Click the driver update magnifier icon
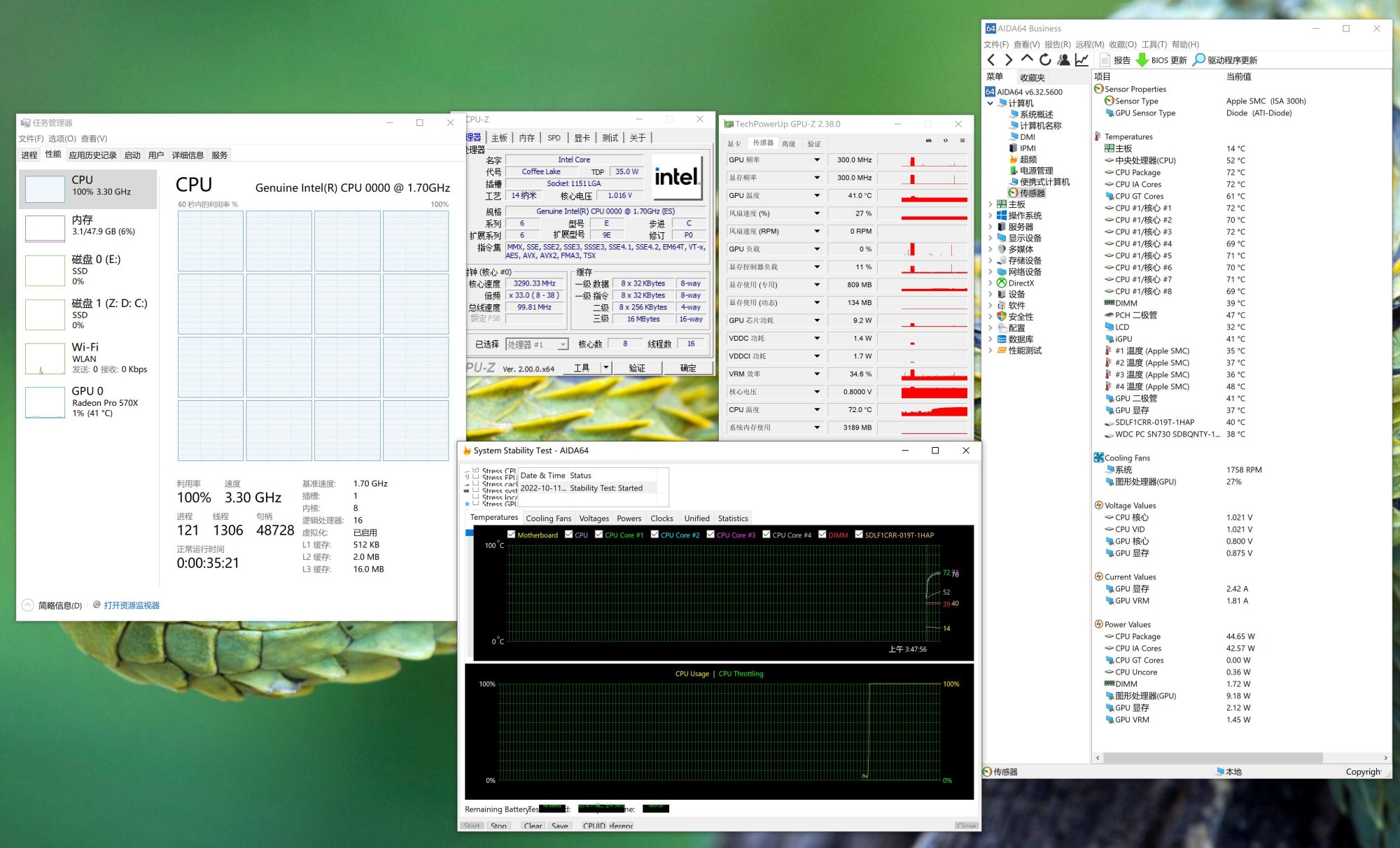 tap(1199, 60)
